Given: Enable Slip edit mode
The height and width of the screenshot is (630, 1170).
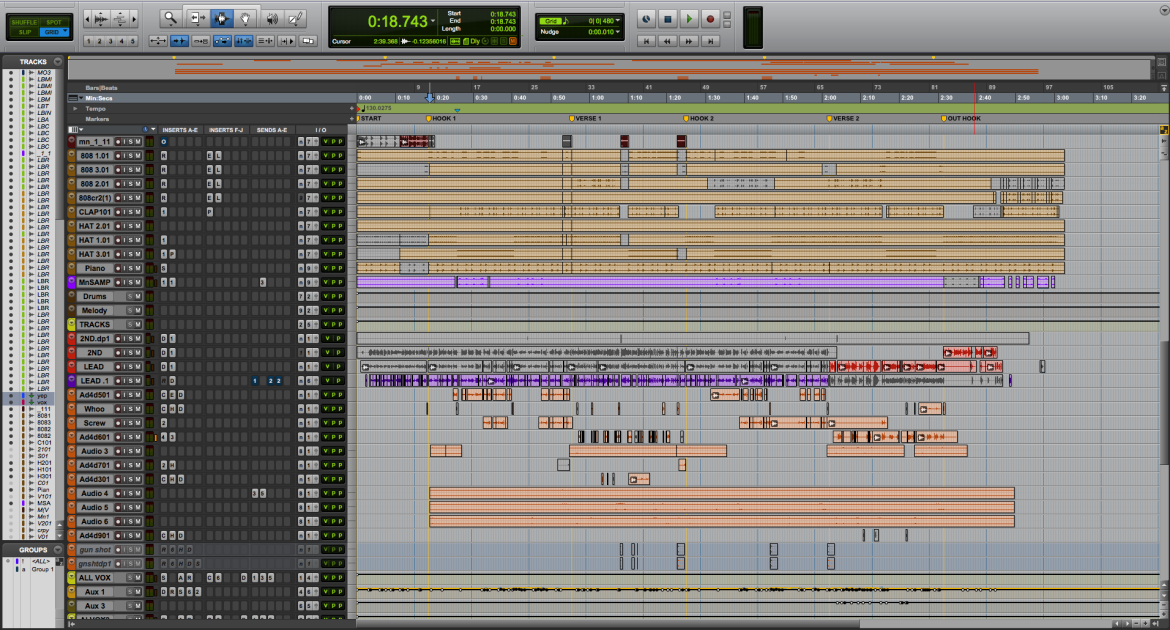Looking at the screenshot, I should tap(24, 32).
